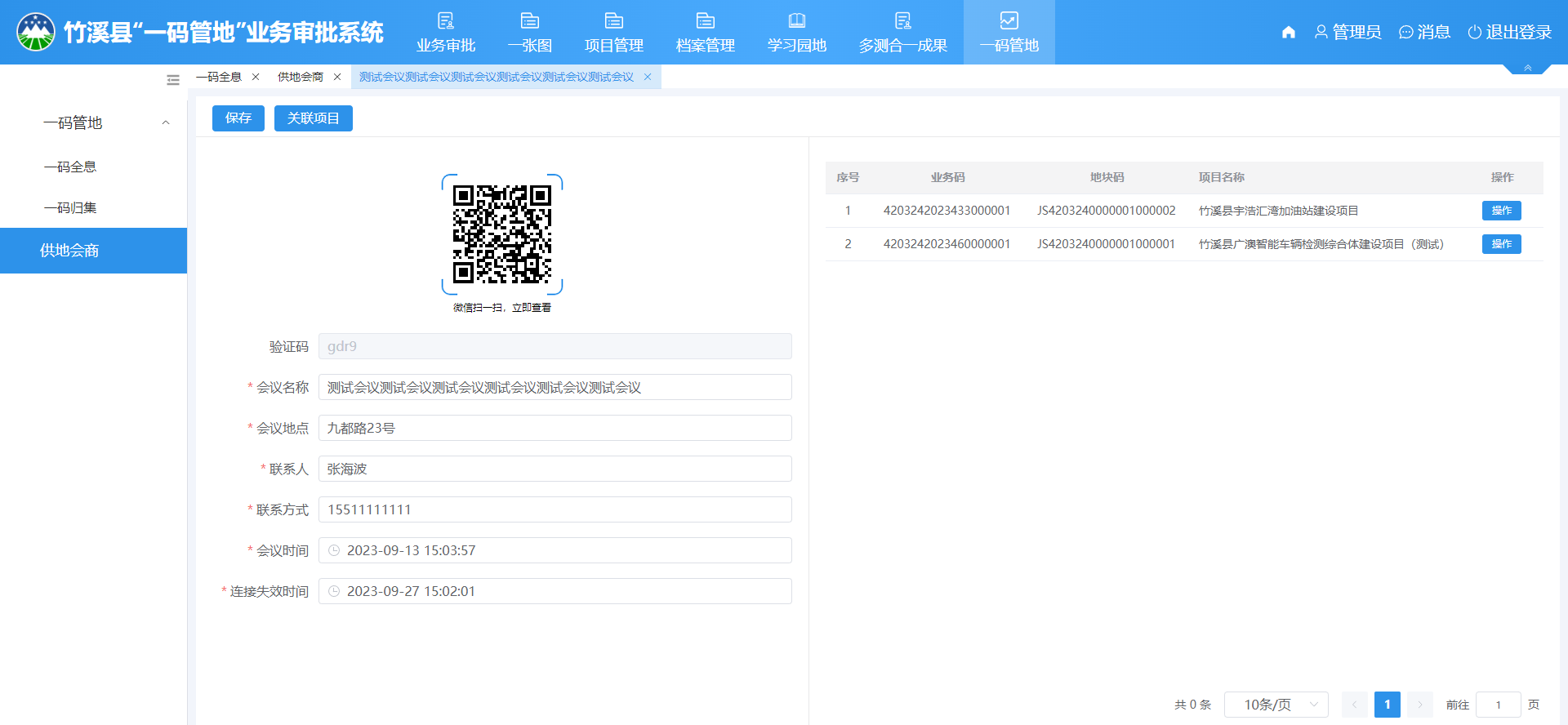1568x725 pixels.
Task: Select the 一码管地 top navigation item
Action: (1009, 33)
